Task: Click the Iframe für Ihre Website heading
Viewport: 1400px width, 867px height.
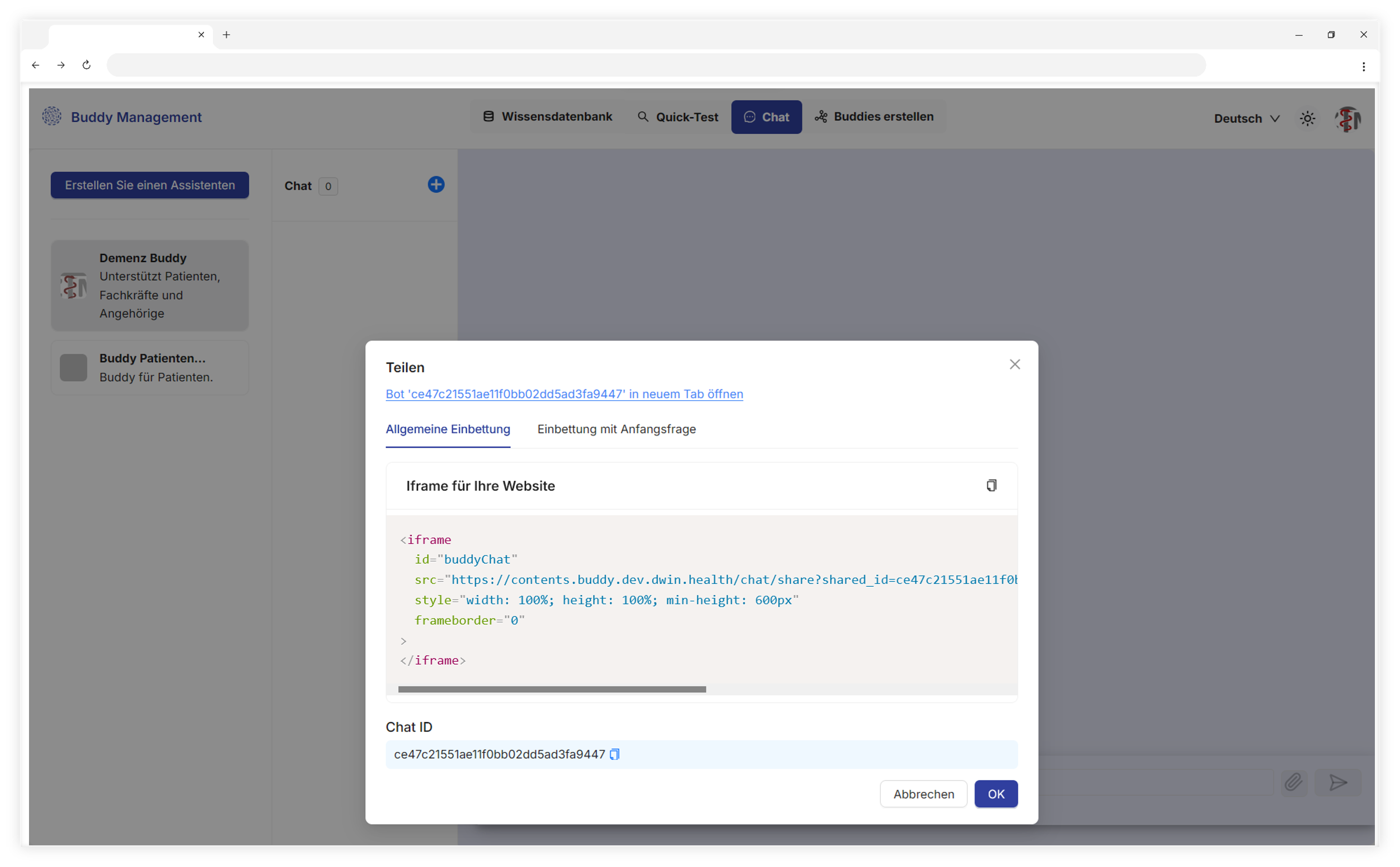Action: 480,485
